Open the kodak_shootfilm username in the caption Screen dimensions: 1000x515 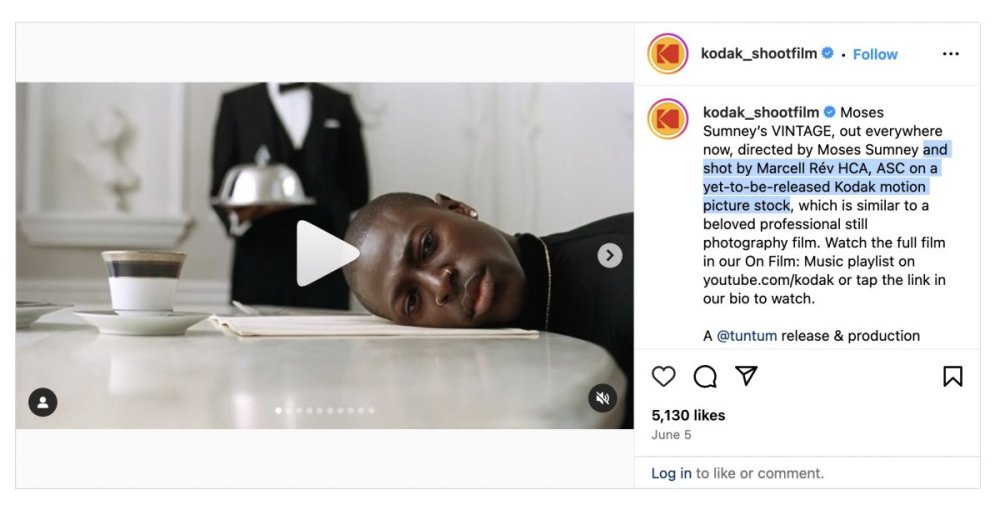tap(761, 112)
